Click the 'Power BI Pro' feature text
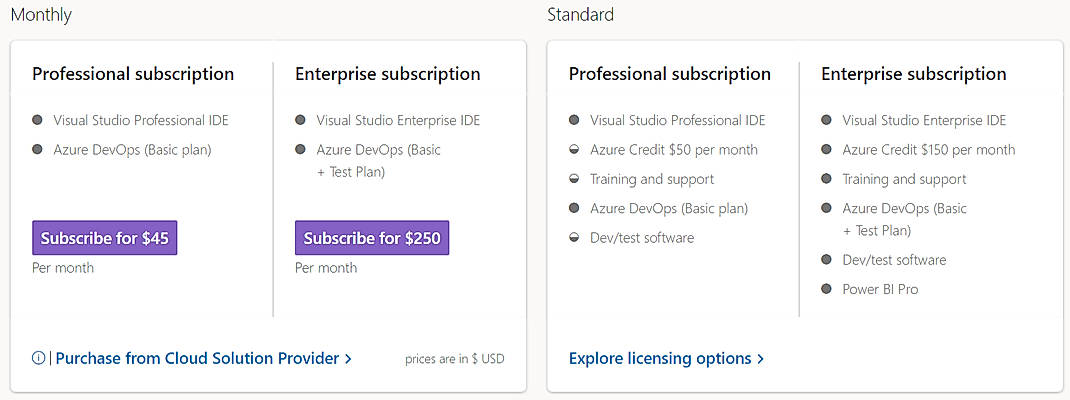Image resolution: width=1070 pixels, height=400 pixels. click(x=880, y=289)
